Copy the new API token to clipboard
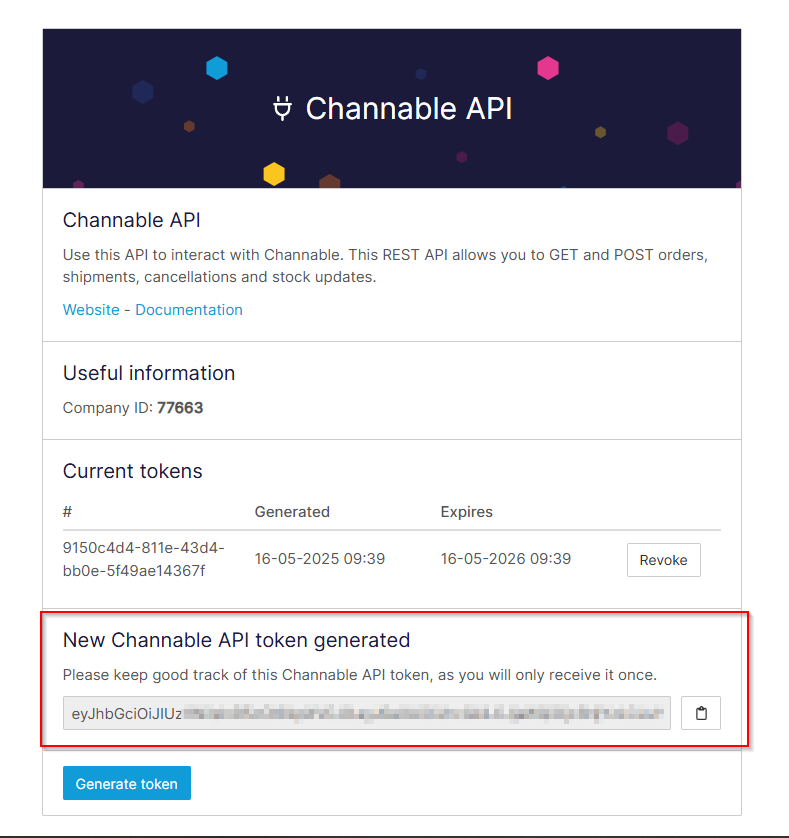 pos(700,713)
